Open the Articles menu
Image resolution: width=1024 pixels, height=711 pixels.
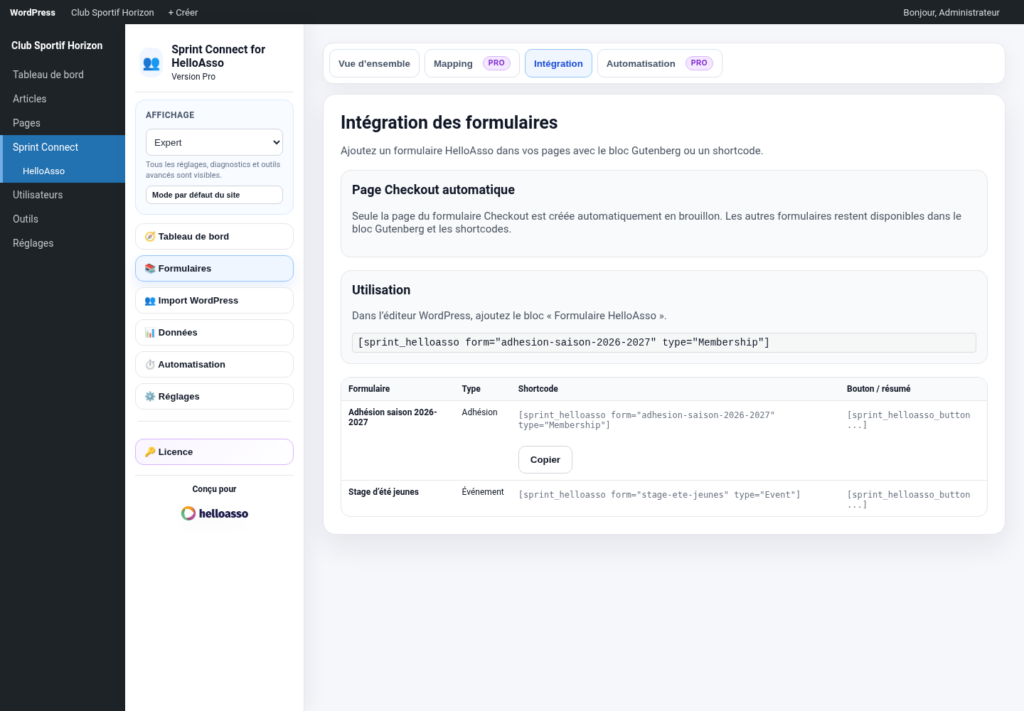[x=62, y=99]
